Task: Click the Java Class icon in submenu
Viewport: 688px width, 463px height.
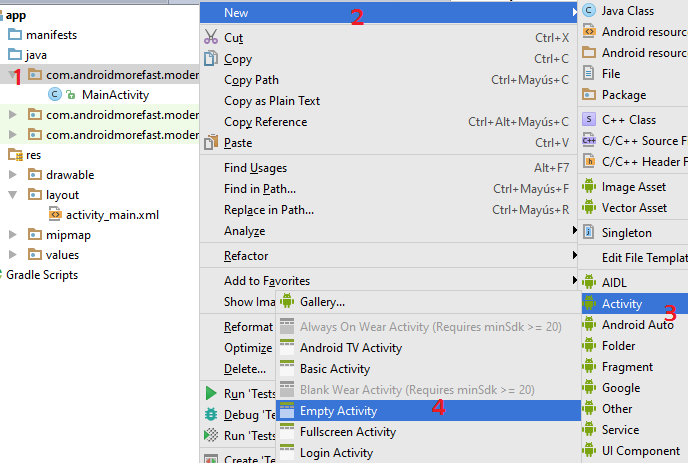Action: [x=589, y=11]
